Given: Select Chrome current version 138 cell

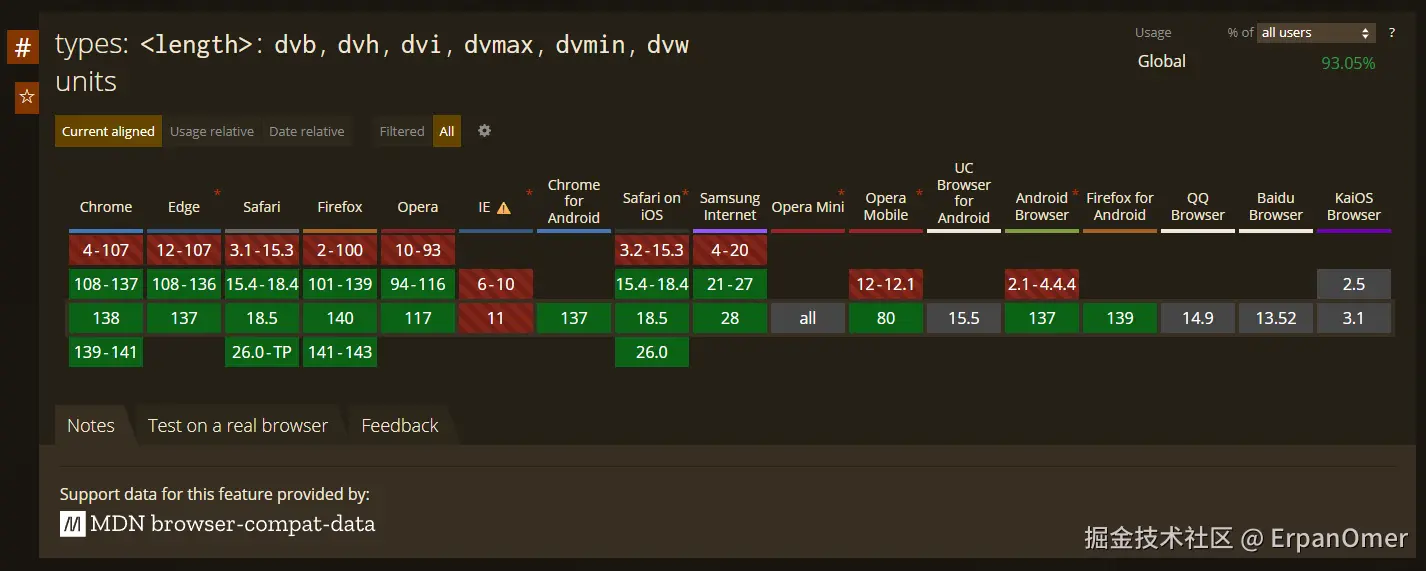Looking at the screenshot, I should [106, 318].
